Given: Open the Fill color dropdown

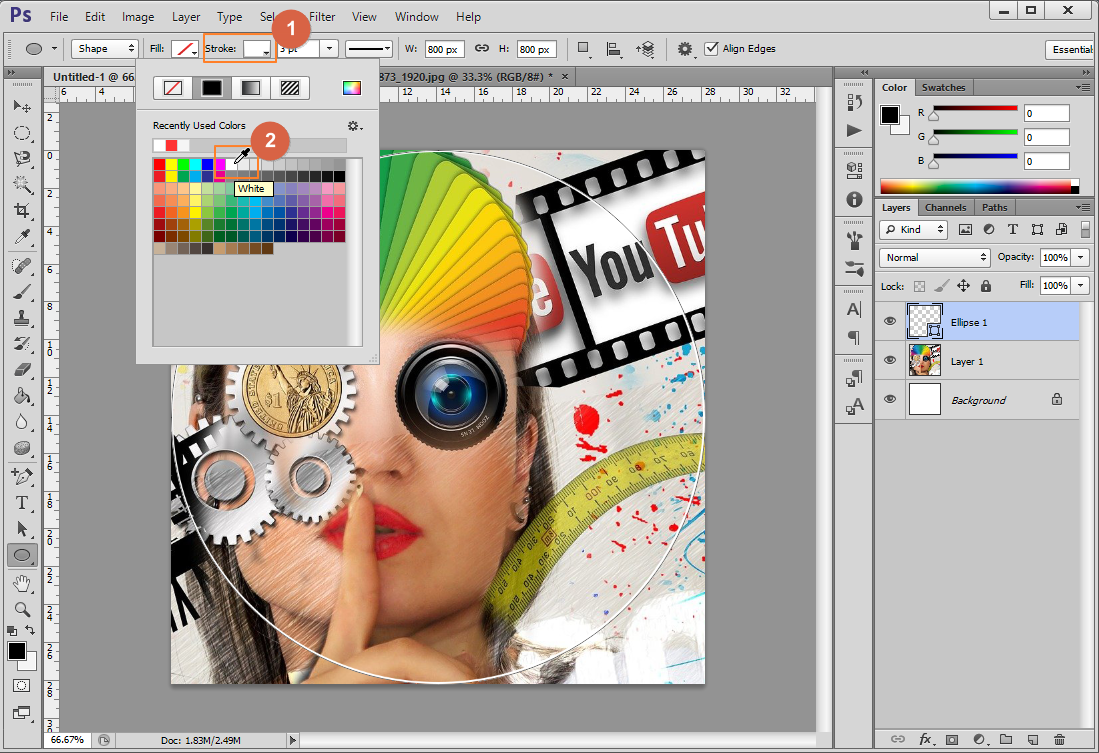Looking at the screenshot, I should click(185, 48).
